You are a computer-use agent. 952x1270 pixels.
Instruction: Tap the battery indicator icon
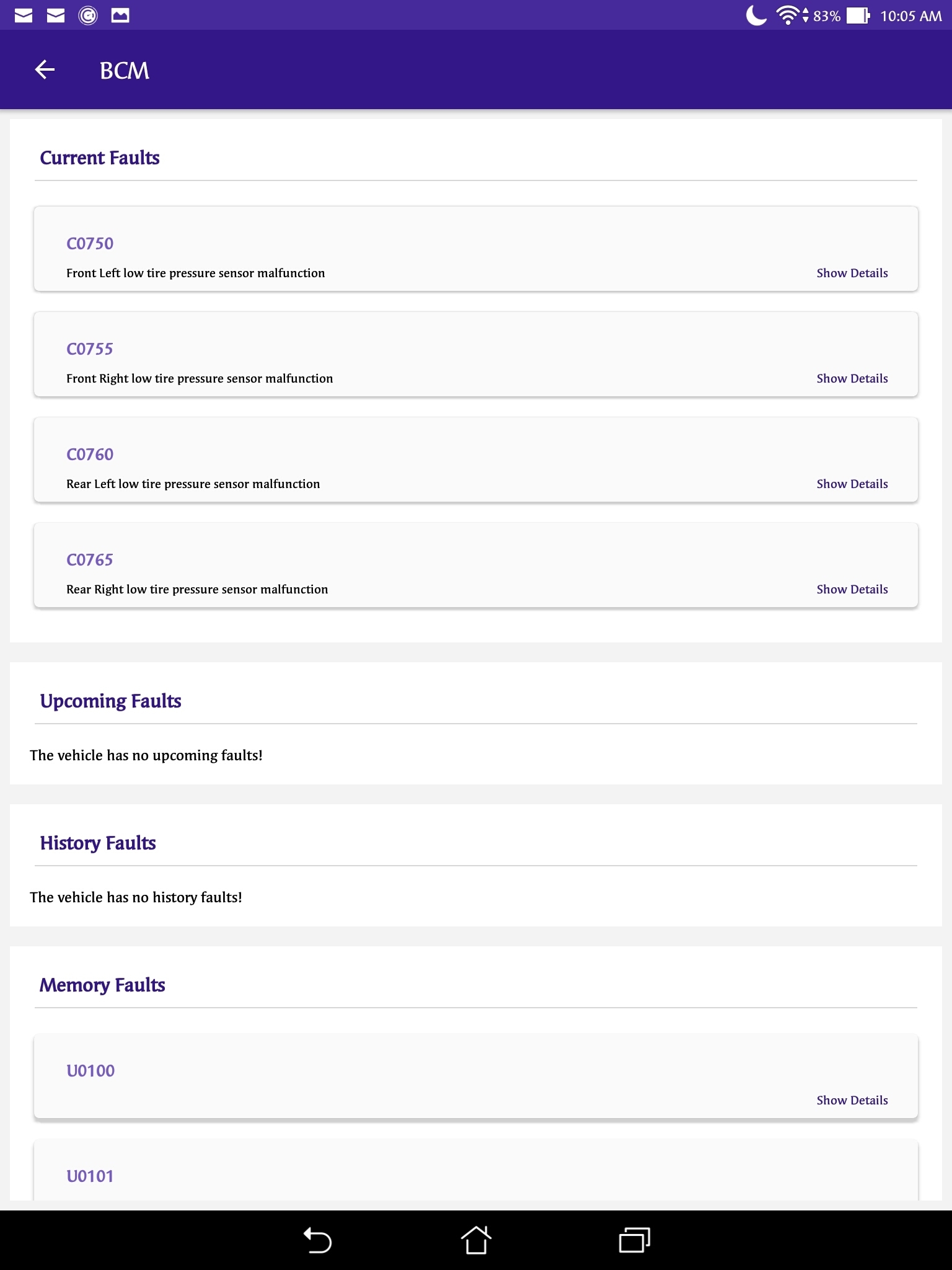click(x=858, y=15)
